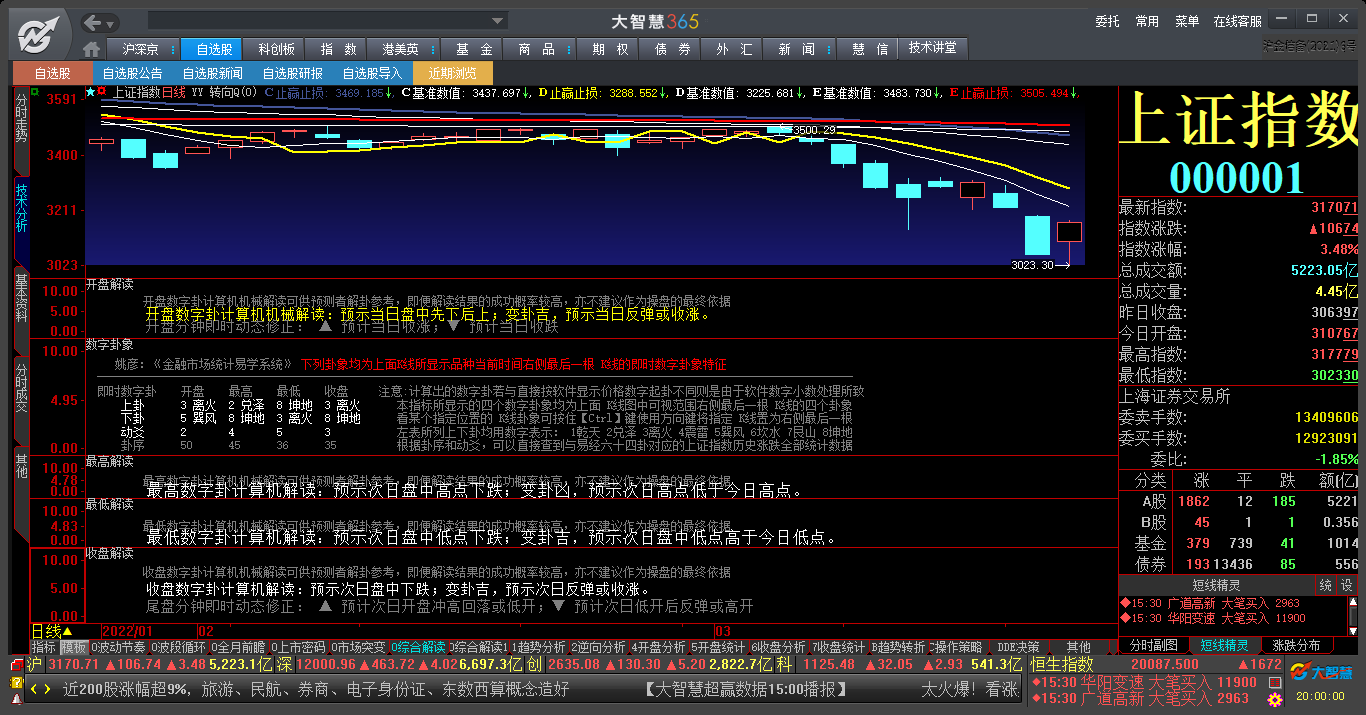Image resolution: width=1366 pixels, height=715 pixels.
Task: Select the 0波段循环 indicator tab
Action: 178,647
